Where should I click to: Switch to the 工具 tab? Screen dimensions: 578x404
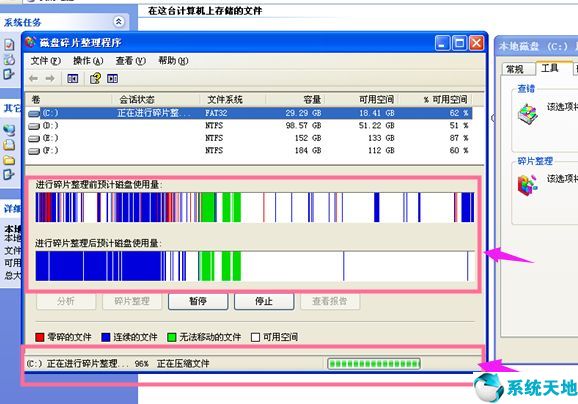550,68
